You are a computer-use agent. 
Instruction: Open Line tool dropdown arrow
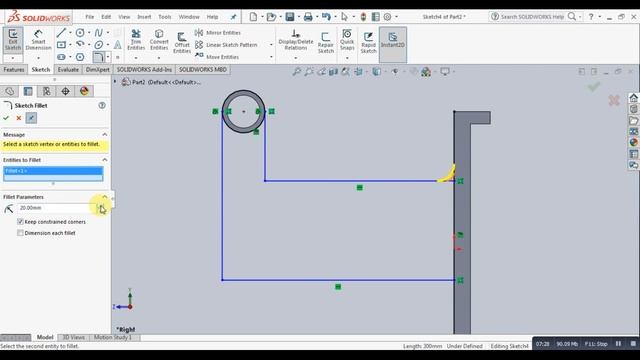70,33
